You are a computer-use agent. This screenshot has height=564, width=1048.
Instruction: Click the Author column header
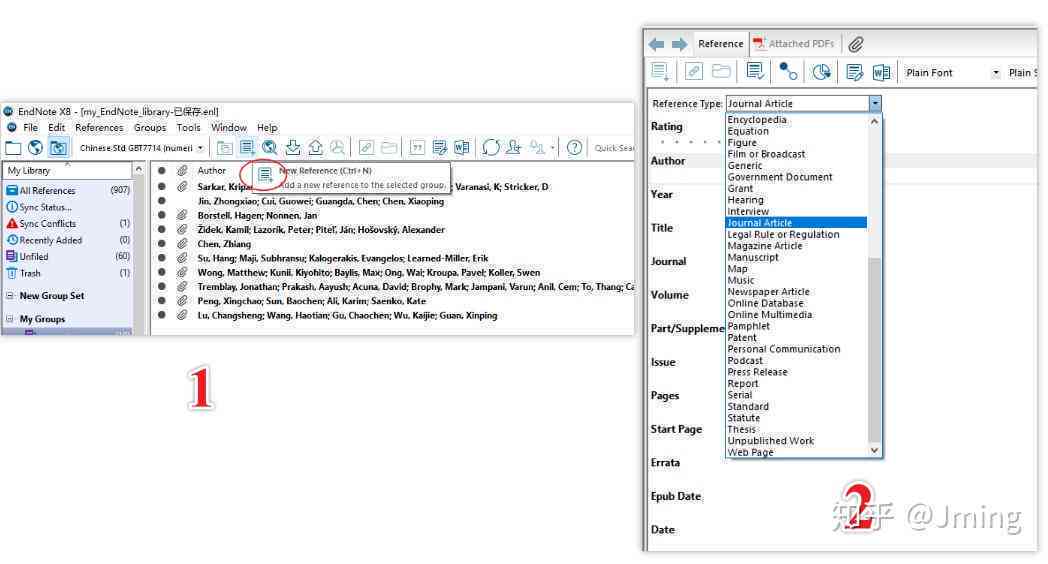[211, 170]
